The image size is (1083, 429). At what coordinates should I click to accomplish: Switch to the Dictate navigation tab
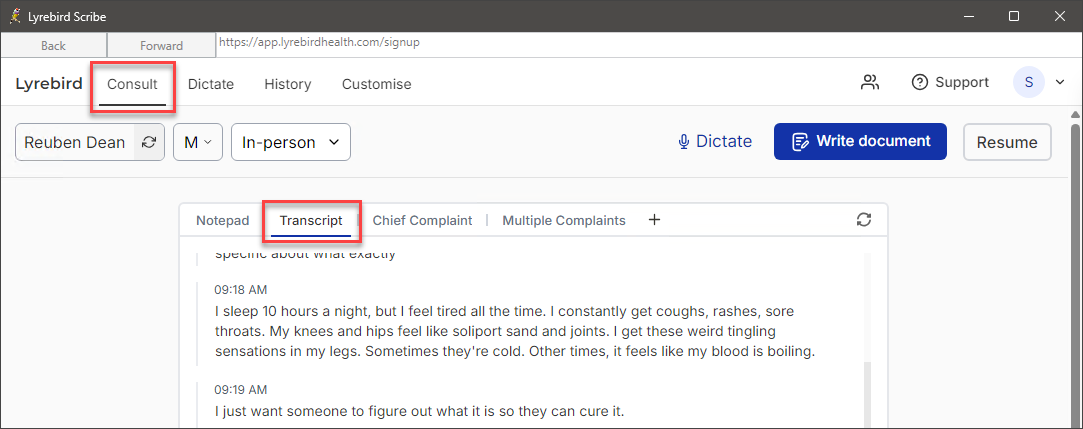[211, 84]
